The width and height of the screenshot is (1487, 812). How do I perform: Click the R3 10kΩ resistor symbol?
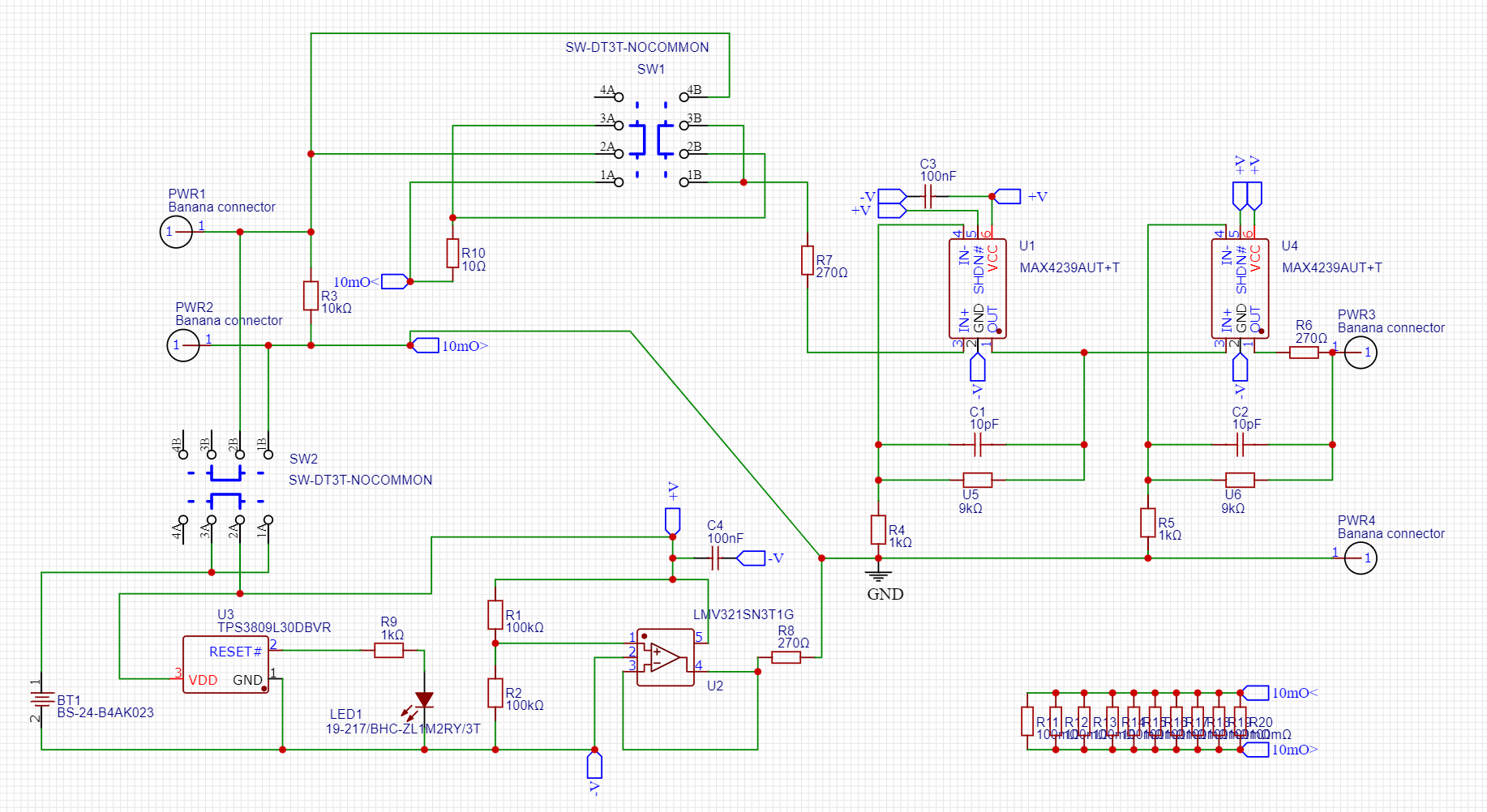coord(311,296)
